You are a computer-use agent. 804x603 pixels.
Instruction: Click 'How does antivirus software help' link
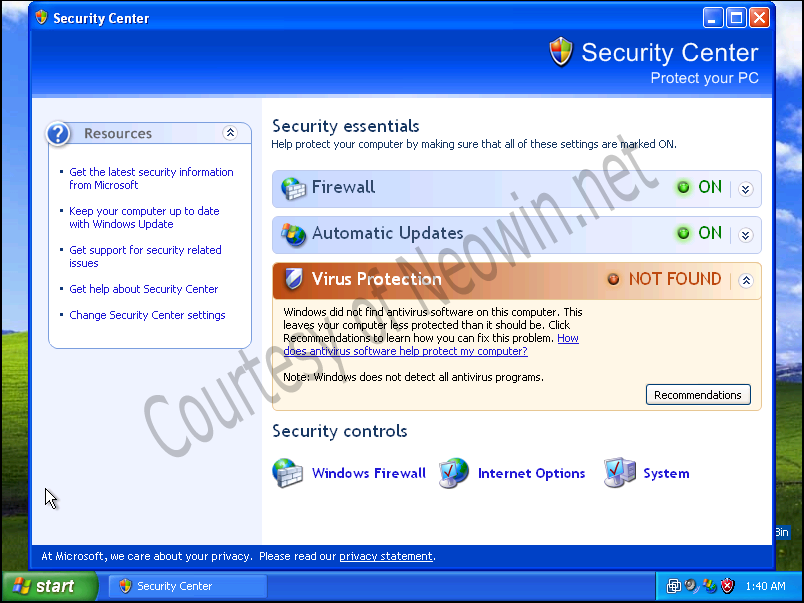coord(431,345)
